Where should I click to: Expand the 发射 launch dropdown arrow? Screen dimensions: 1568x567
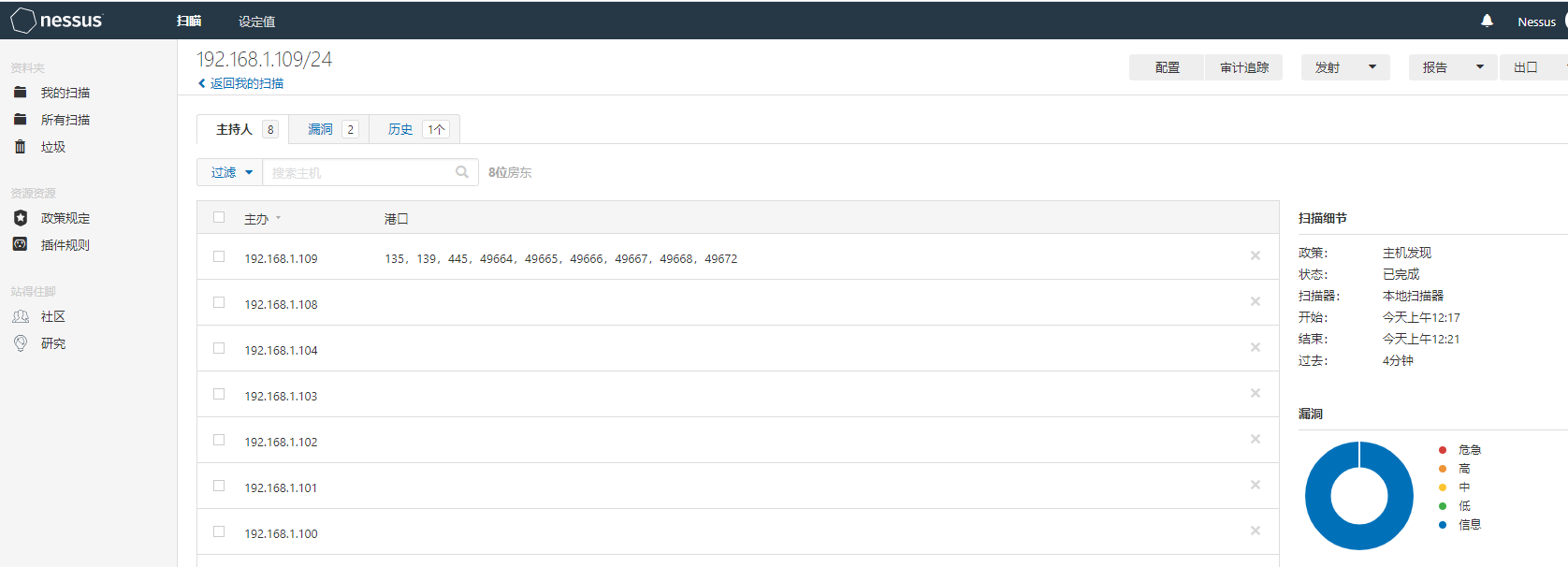click(1372, 67)
